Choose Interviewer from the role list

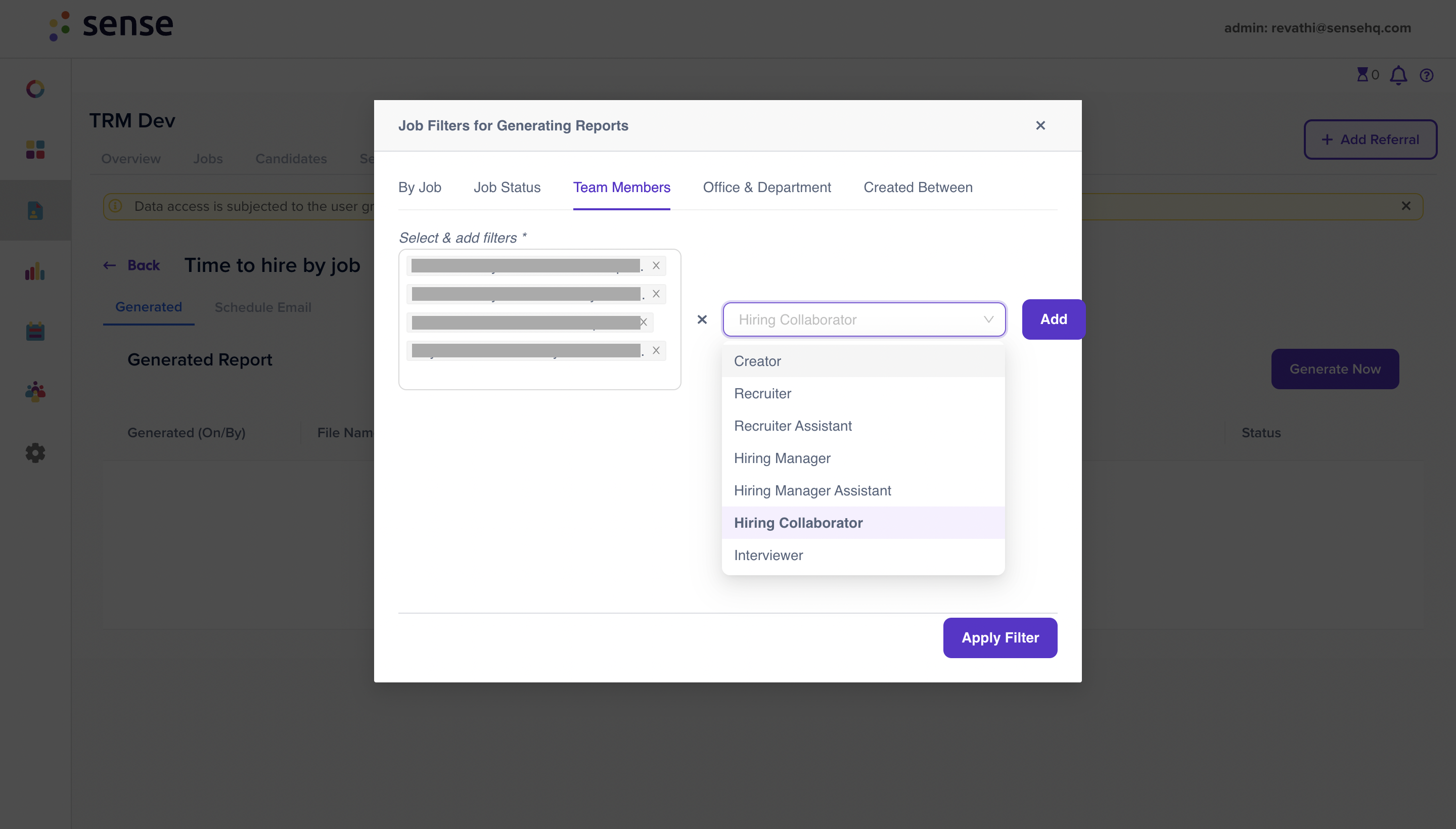click(x=862, y=555)
